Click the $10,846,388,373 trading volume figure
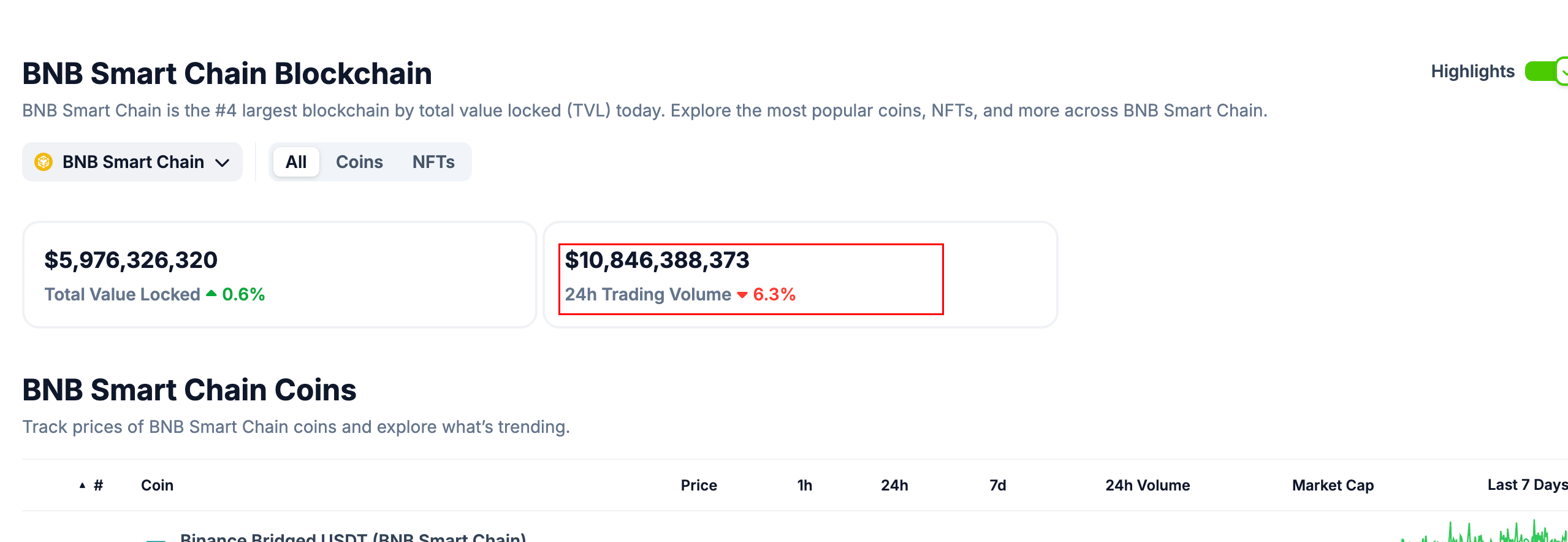The image size is (1568, 542). (x=657, y=260)
